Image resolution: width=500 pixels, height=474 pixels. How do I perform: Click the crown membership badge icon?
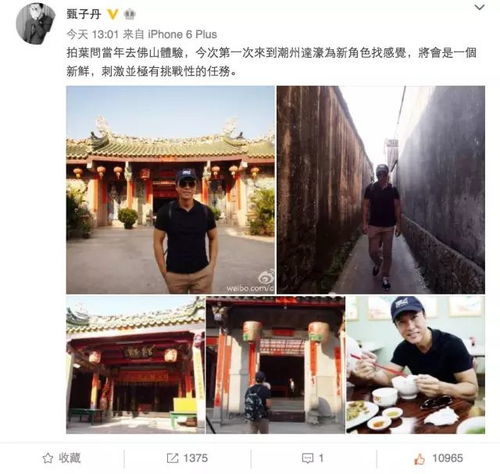pyautogui.click(x=130, y=14)
